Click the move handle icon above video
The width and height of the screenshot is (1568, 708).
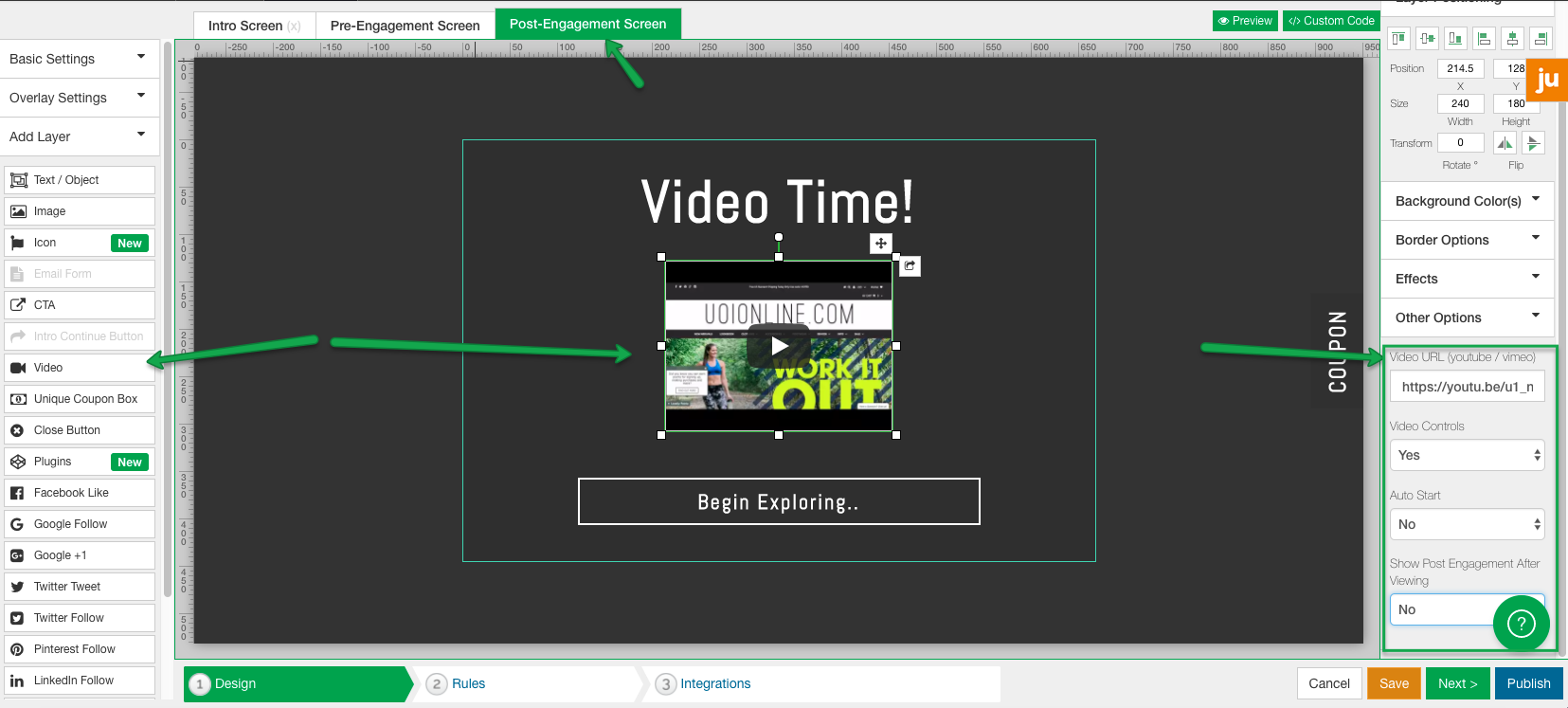[x=881, y=244]
